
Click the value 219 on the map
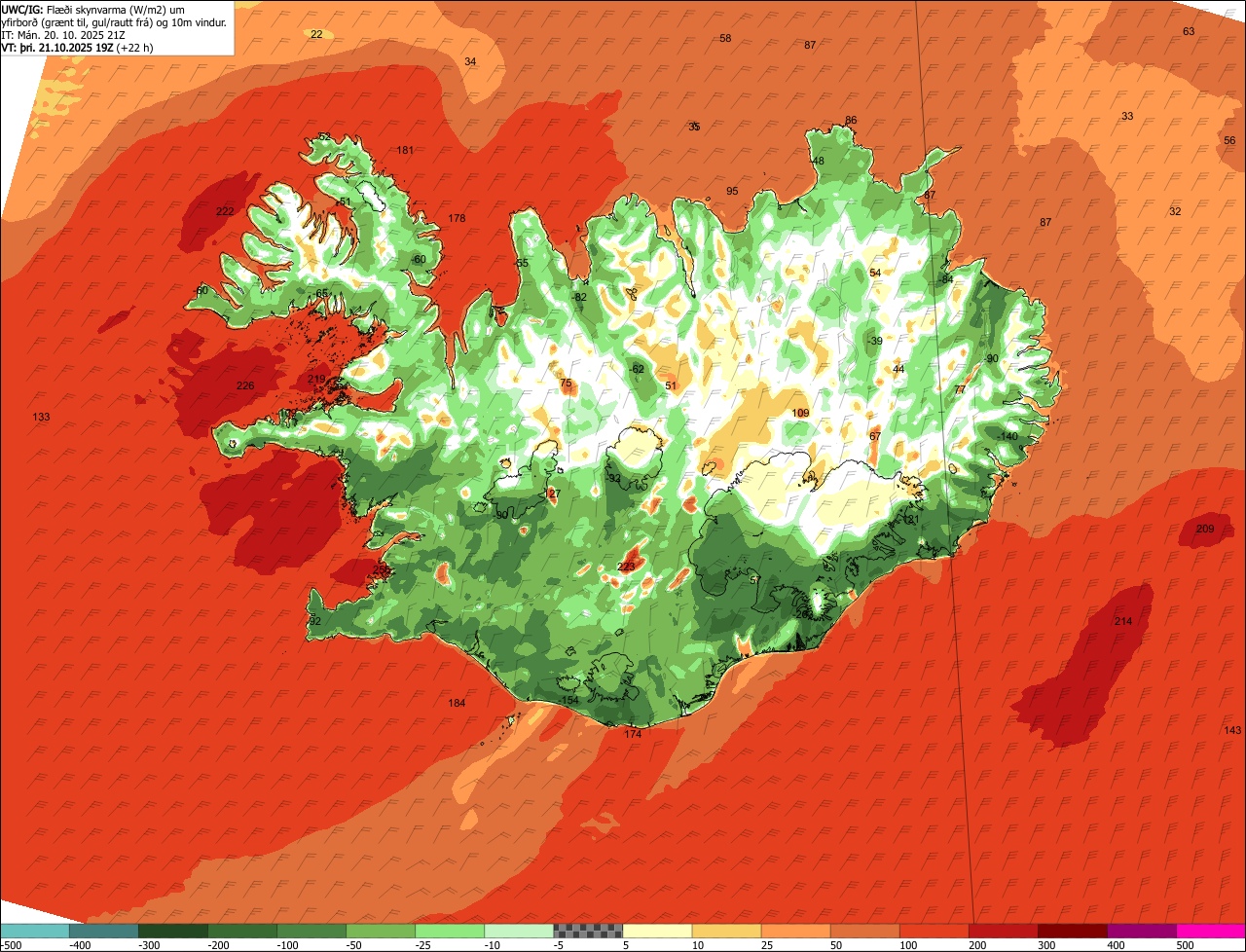[316, 379]
